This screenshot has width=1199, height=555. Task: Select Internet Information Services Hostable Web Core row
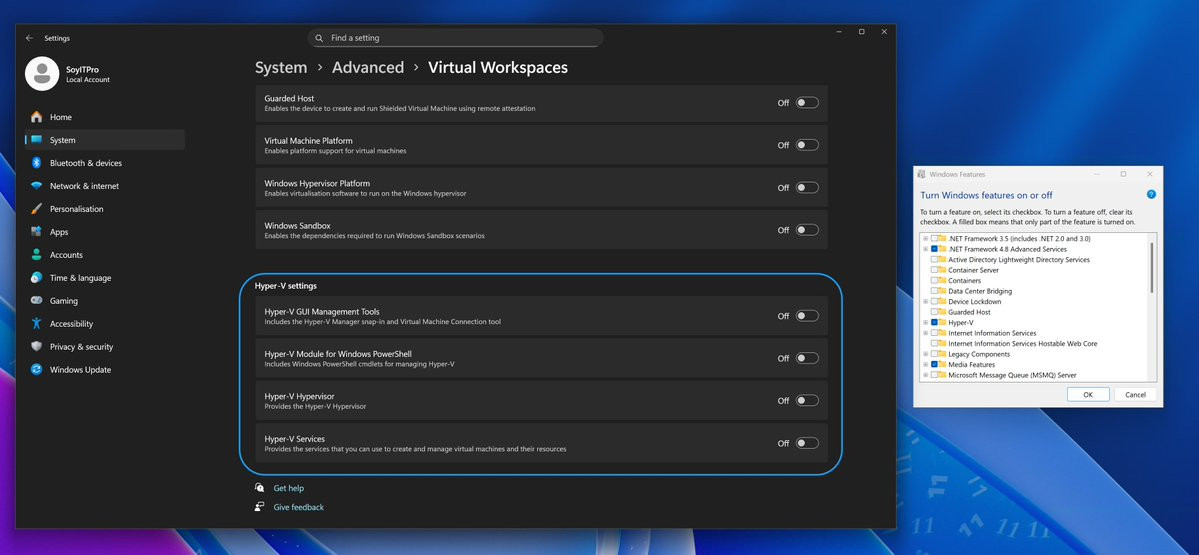tap(1022, 344)
